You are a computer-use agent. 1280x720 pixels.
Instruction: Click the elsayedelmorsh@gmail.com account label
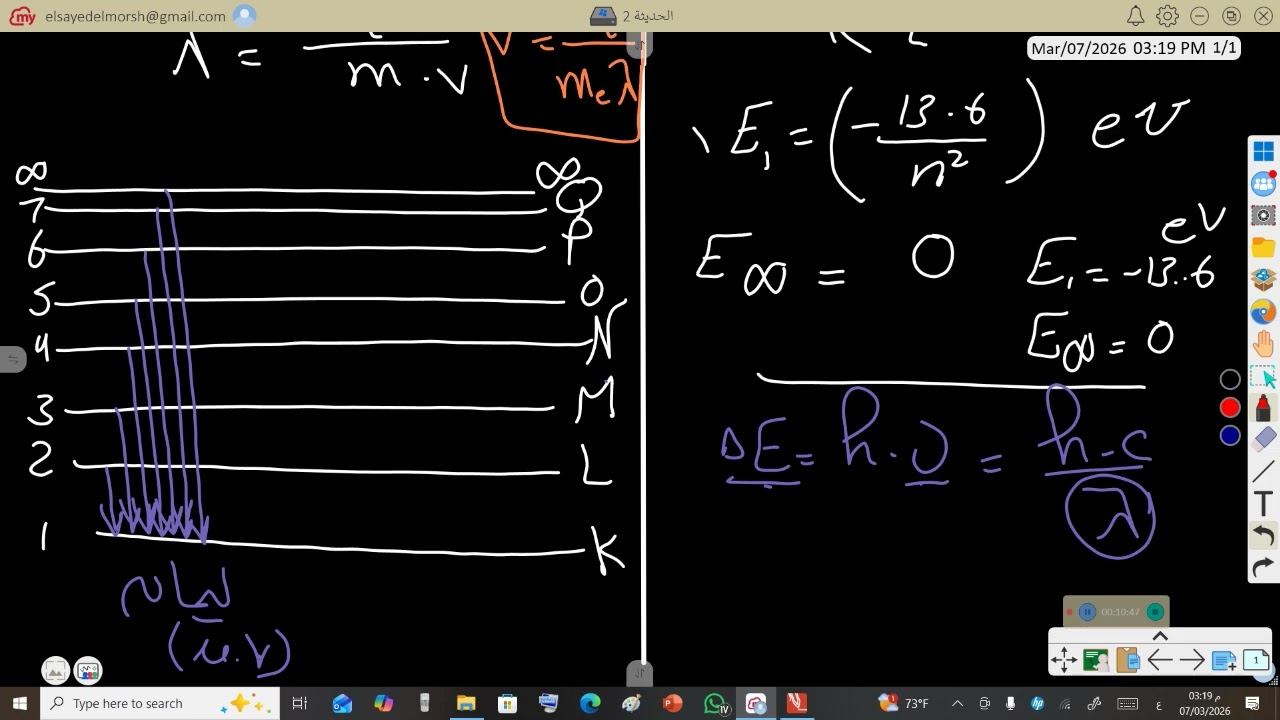(x=135, y=16)
